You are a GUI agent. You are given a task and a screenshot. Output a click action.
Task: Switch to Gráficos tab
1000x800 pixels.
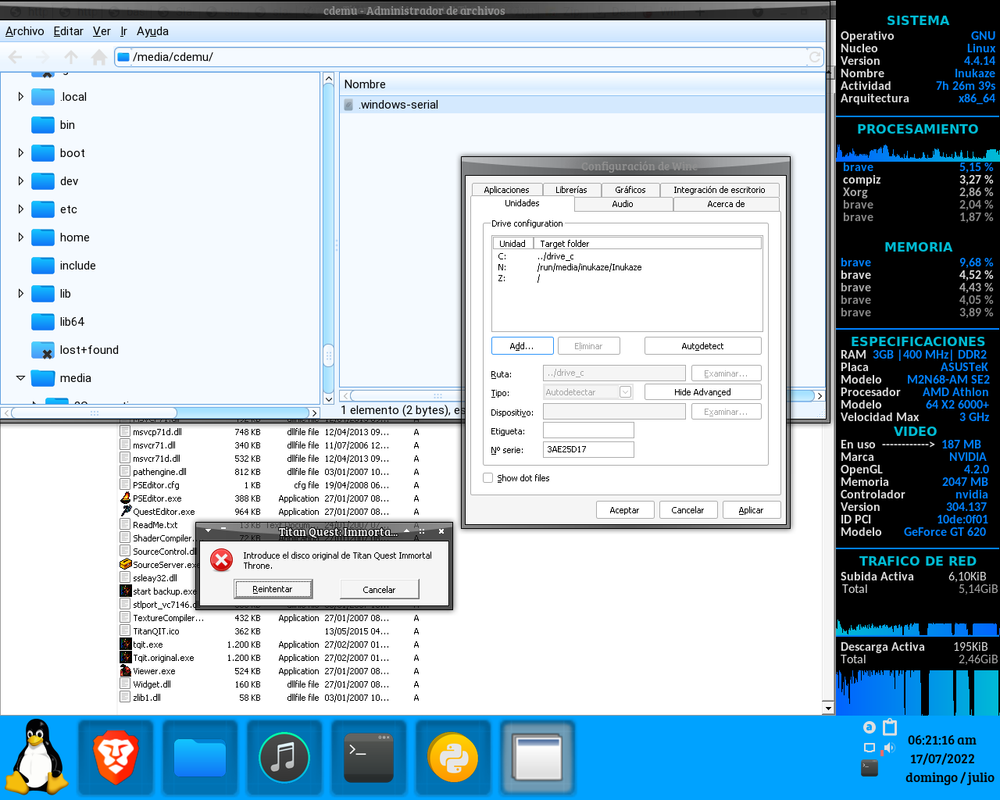[x=630, y=189]
